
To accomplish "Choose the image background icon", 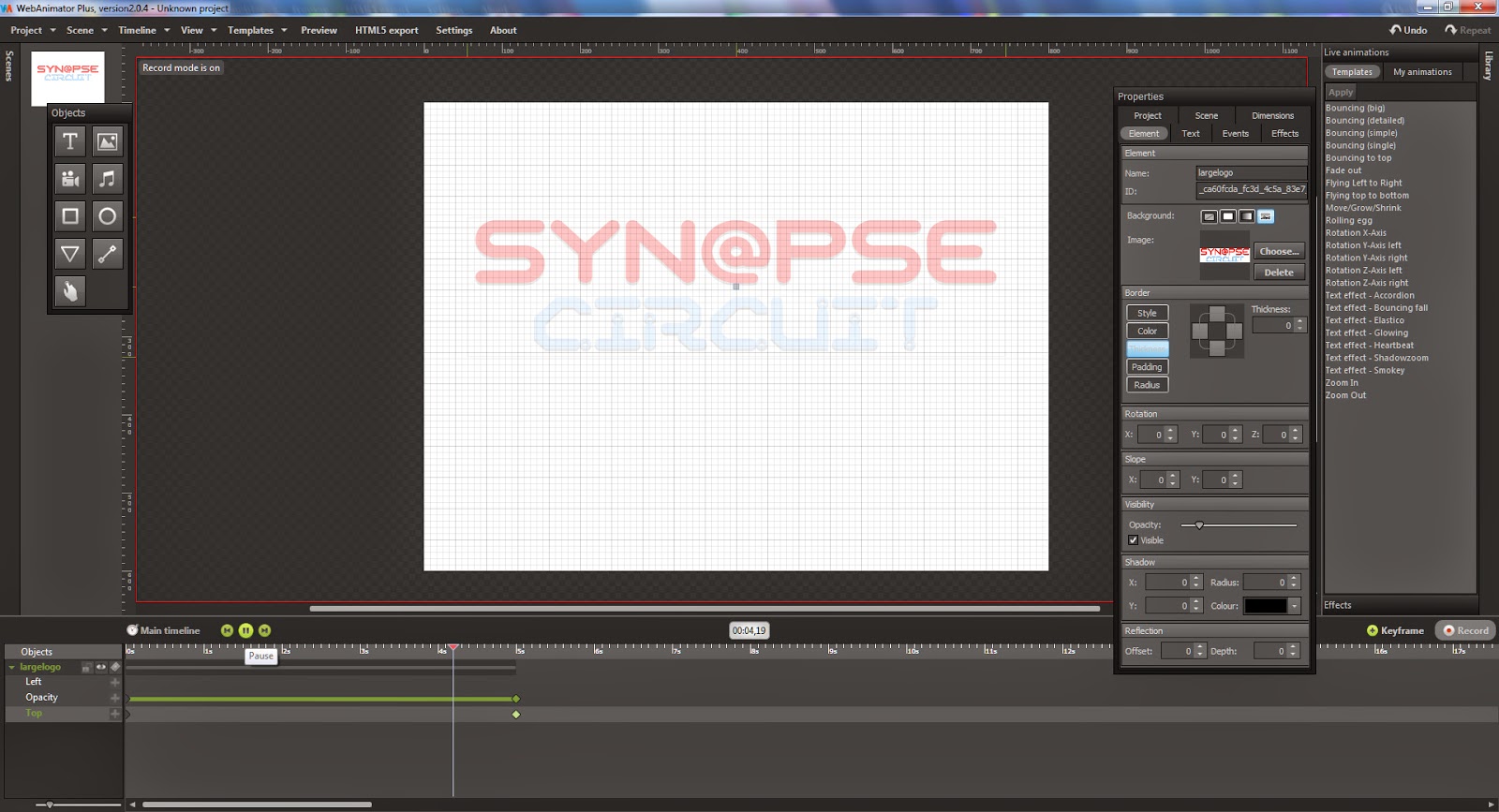I will pyautogui.click(x=1266, y=216).
